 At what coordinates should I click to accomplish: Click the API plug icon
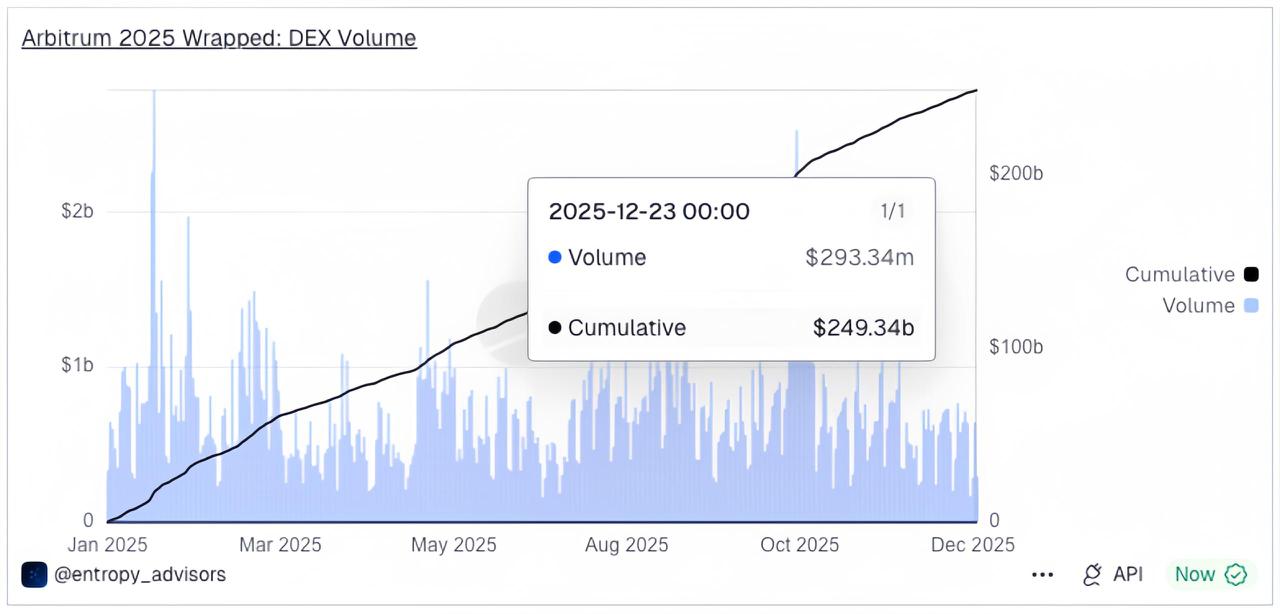(1092, 574)
